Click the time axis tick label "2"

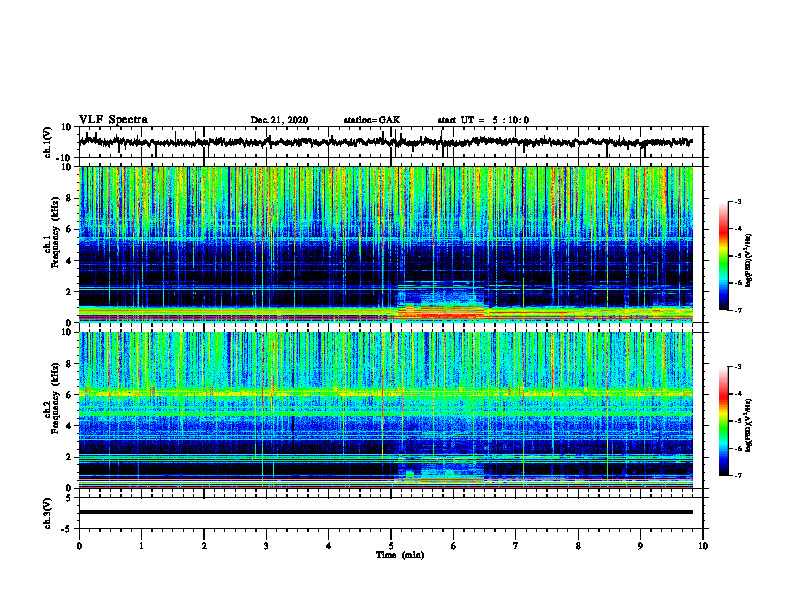[204, 546]
